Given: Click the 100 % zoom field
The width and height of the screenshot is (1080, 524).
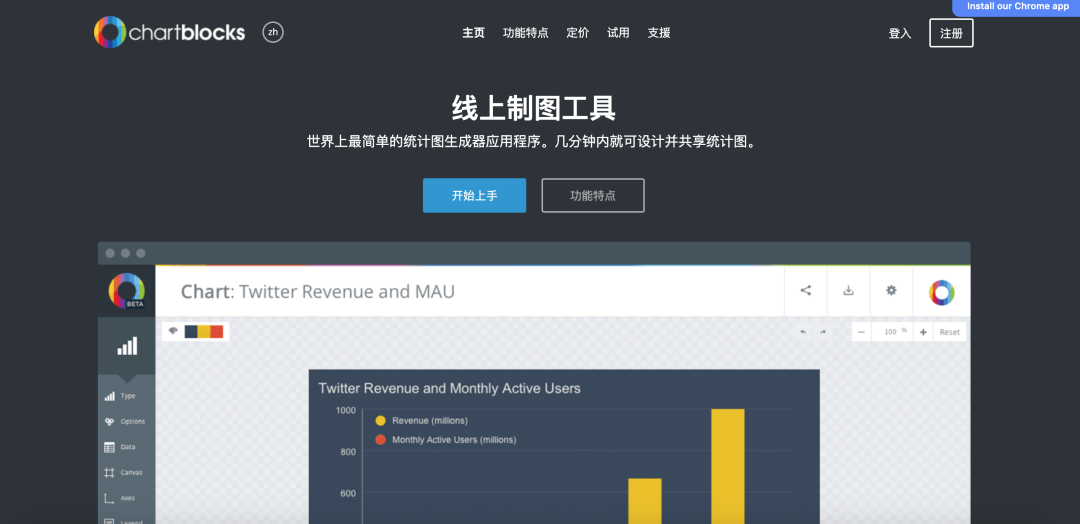Looking at the screenshot, I should pyautogui.click(x=893, y=332).
